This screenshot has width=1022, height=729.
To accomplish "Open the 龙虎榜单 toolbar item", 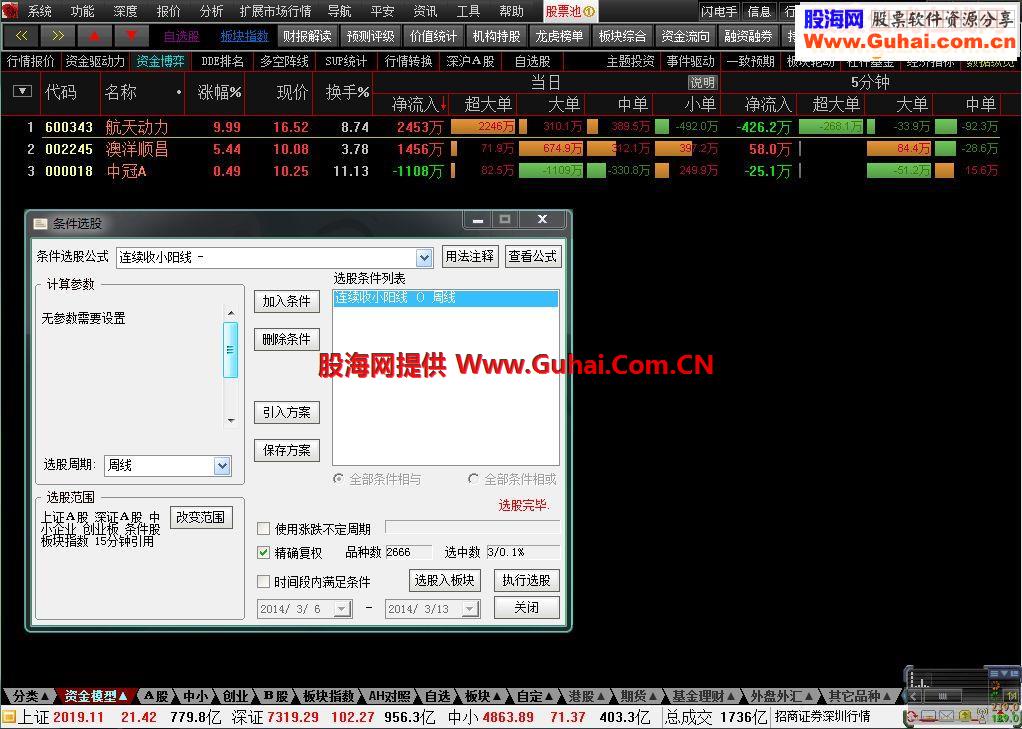I will point(559,37).
